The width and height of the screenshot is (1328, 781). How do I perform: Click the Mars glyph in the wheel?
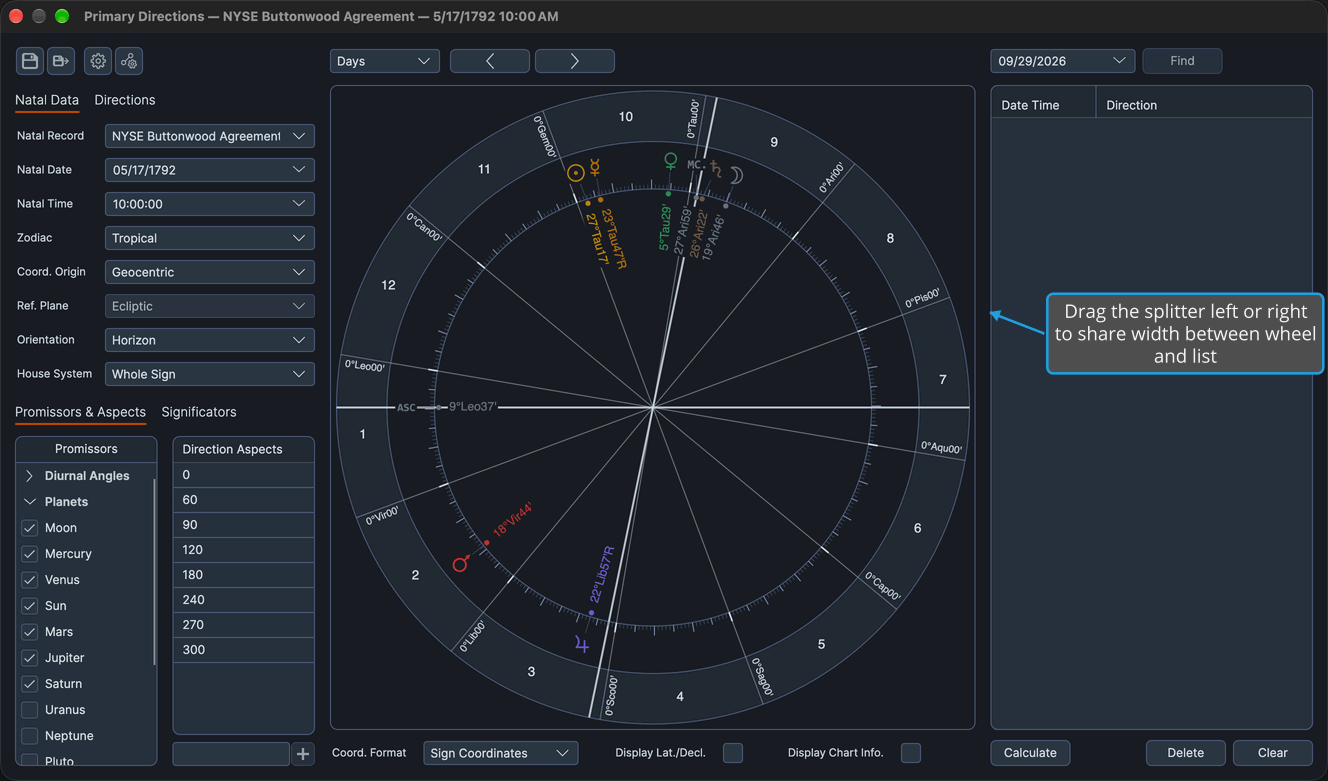pos(461,564)
